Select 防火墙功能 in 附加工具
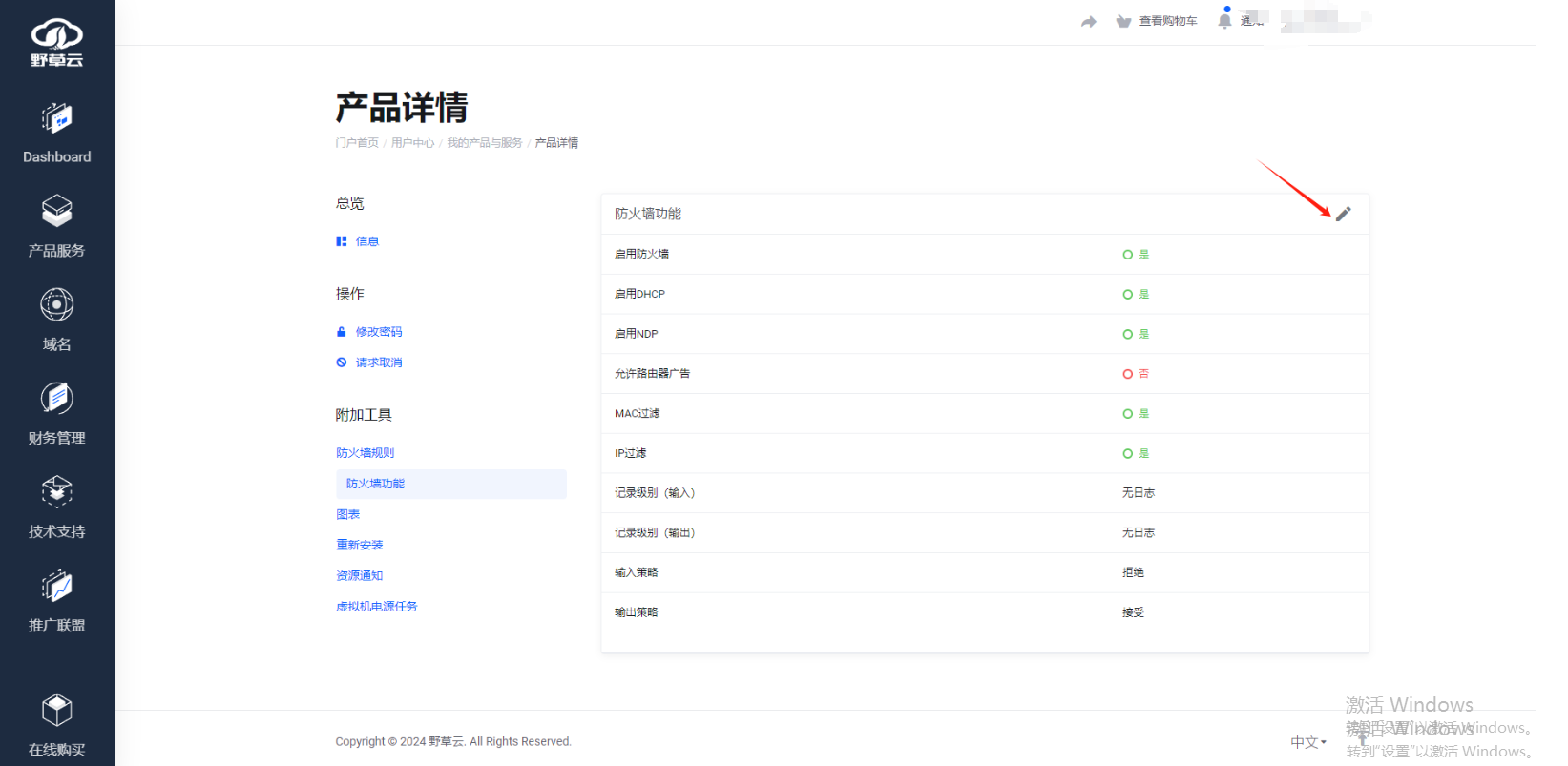1568x766 pixels. pos(451,484)
